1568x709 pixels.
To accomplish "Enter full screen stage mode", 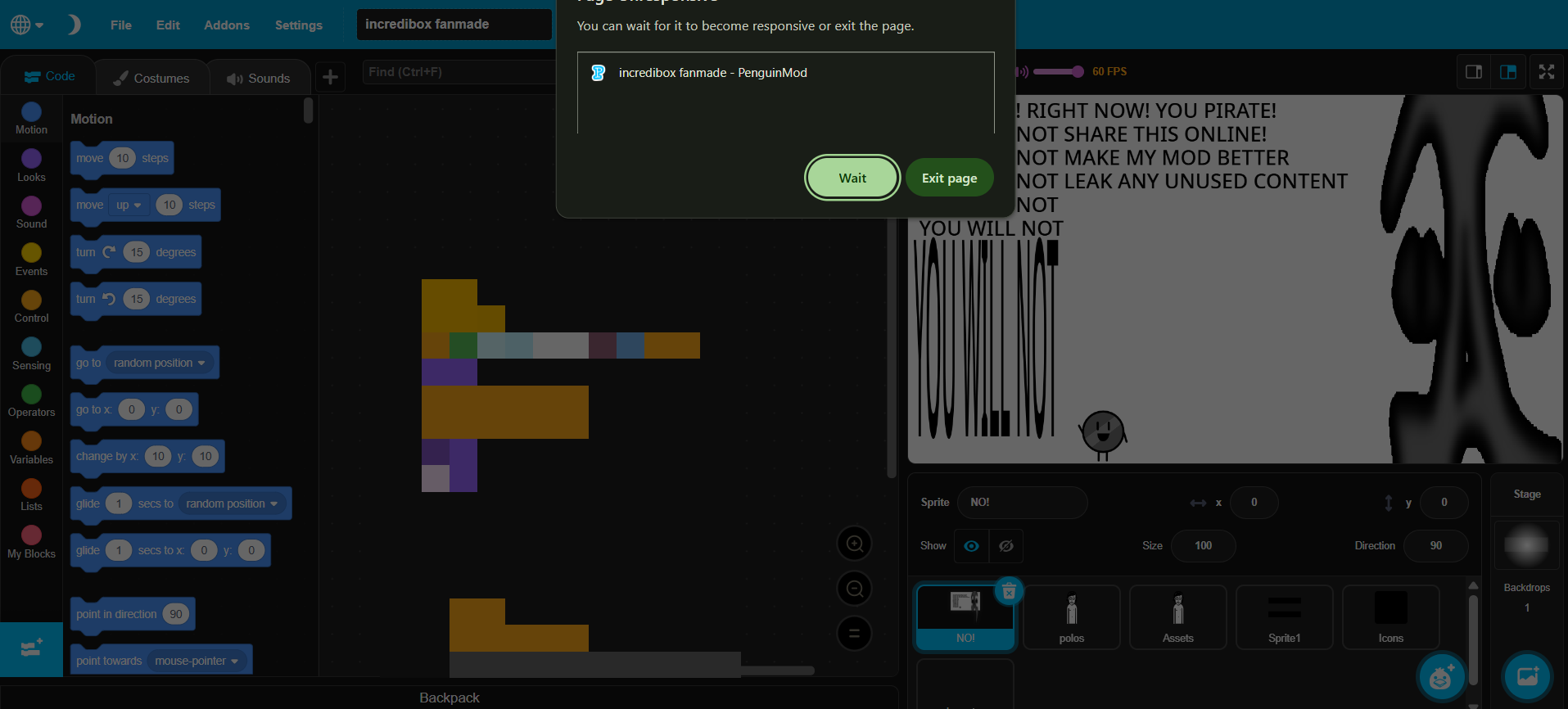I will pyautogui.click(x=1547, y=72).
